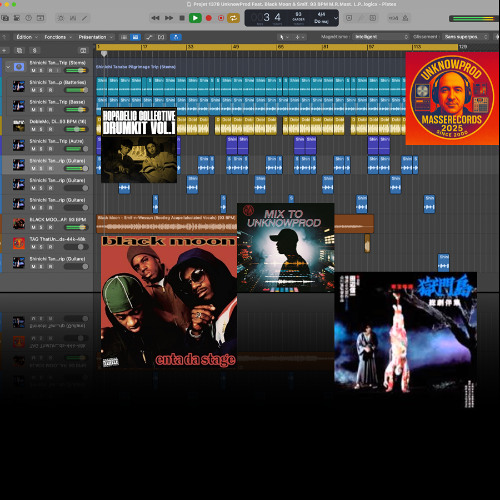Stop playback with the Stop button
500x500 pixels.
point(182,18)
